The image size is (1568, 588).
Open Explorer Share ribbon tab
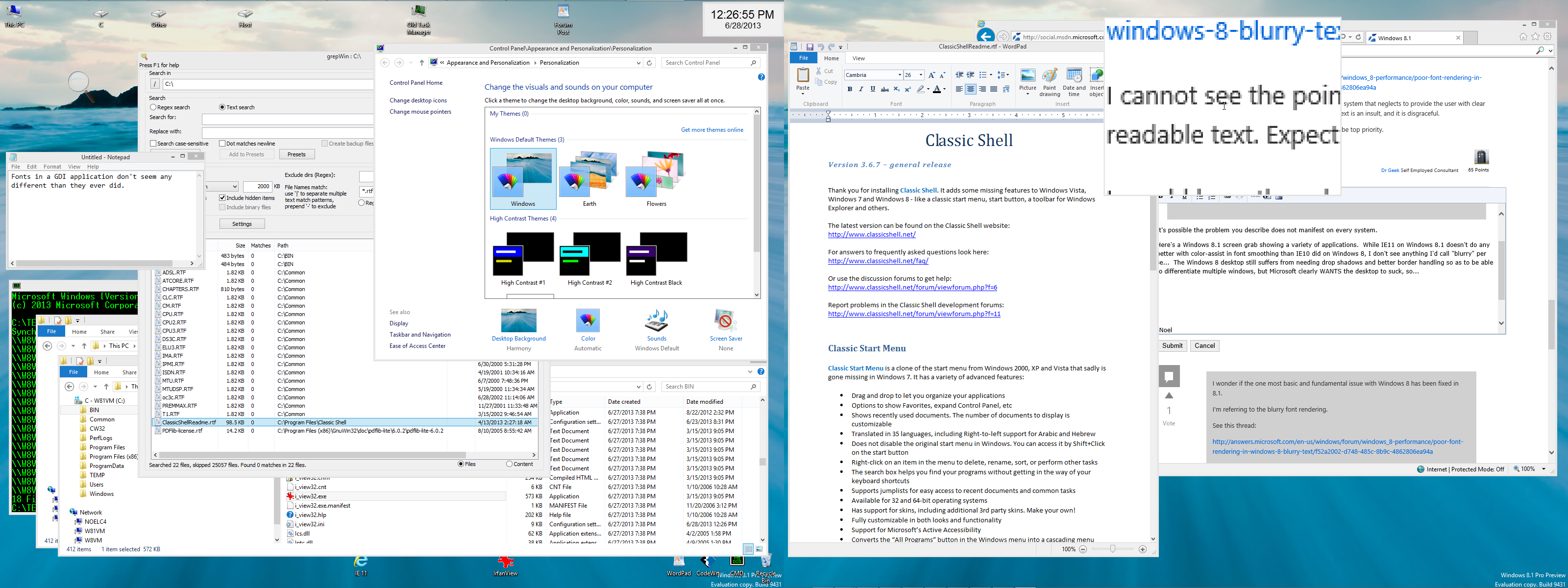[107, 332]
